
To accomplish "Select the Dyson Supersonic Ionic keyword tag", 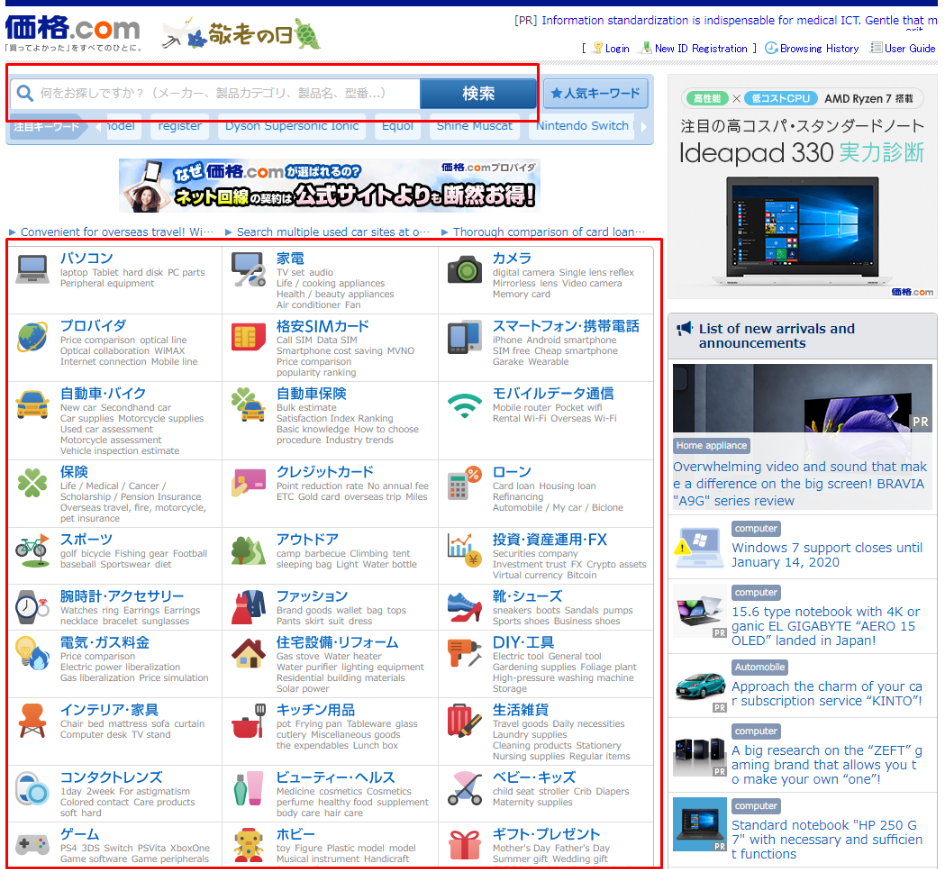I will (x=292, y=126).
